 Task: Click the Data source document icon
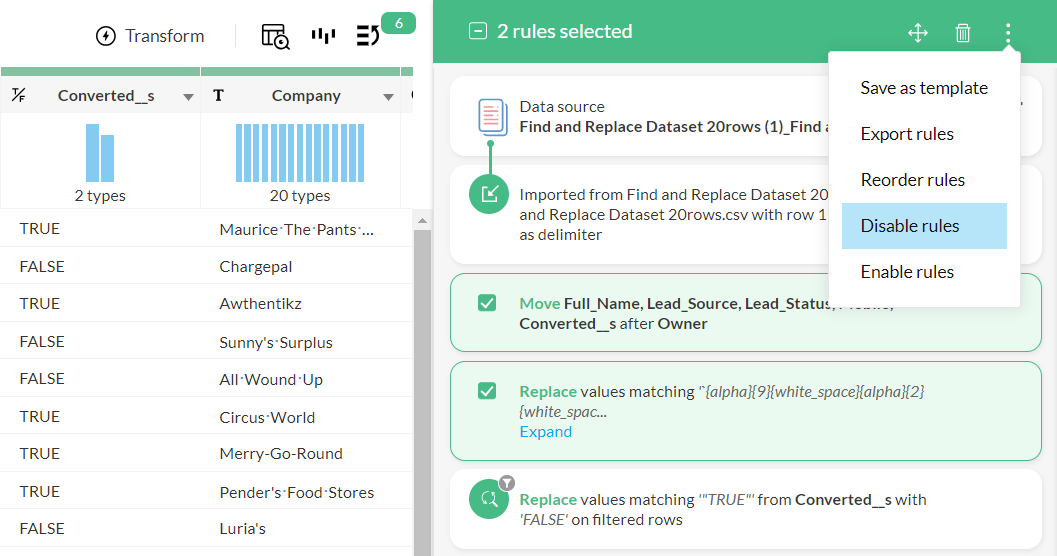point(491,117)
